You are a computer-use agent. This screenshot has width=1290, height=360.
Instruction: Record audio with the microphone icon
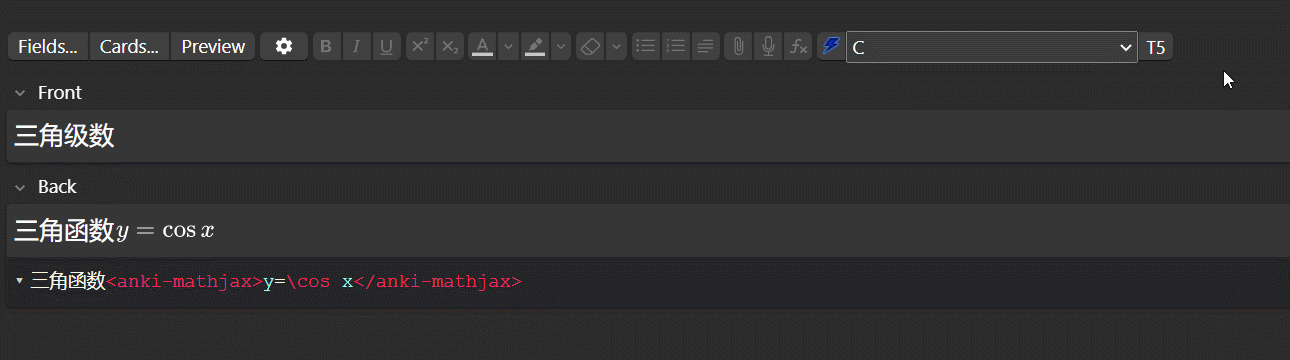pyautogui.click(x=768, y=46)
